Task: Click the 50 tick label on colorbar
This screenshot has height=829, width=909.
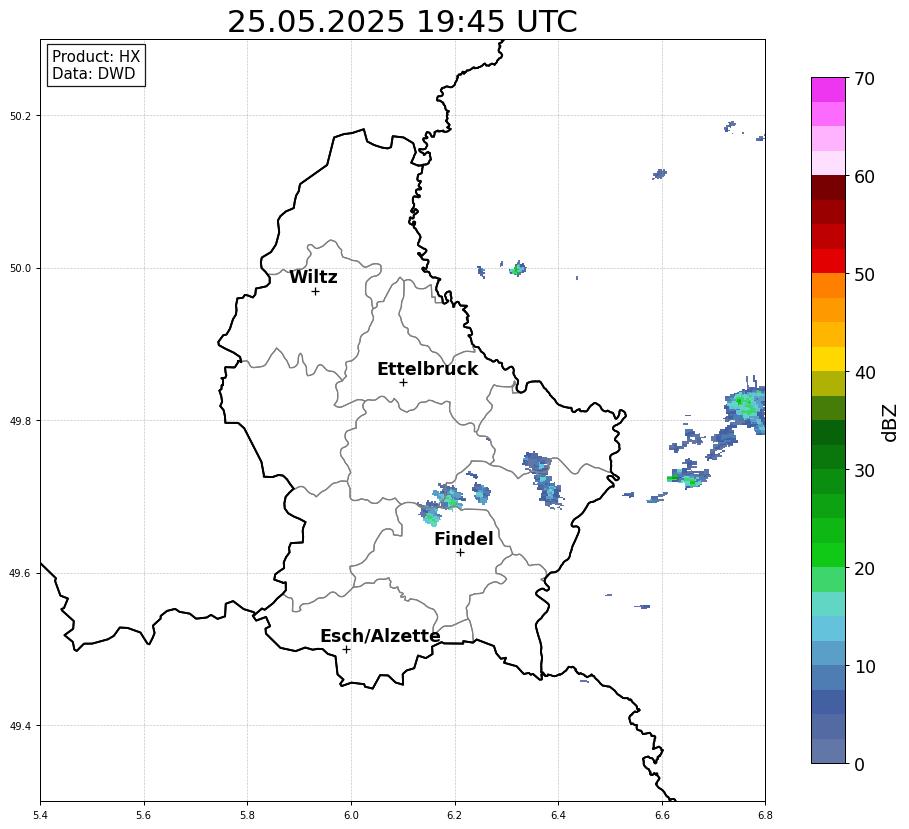Action: coord(864,274)
